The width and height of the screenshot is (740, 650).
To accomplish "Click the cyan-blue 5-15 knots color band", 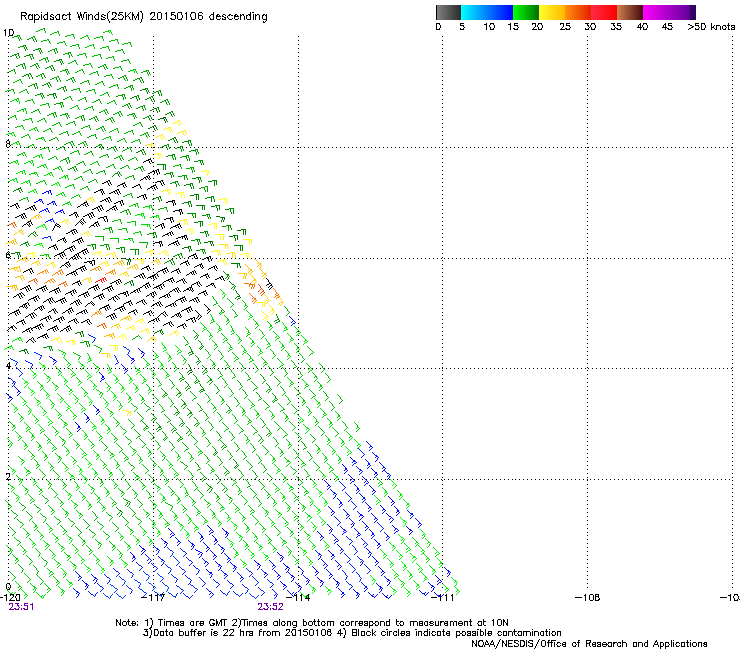I will (x=487, y=12).
